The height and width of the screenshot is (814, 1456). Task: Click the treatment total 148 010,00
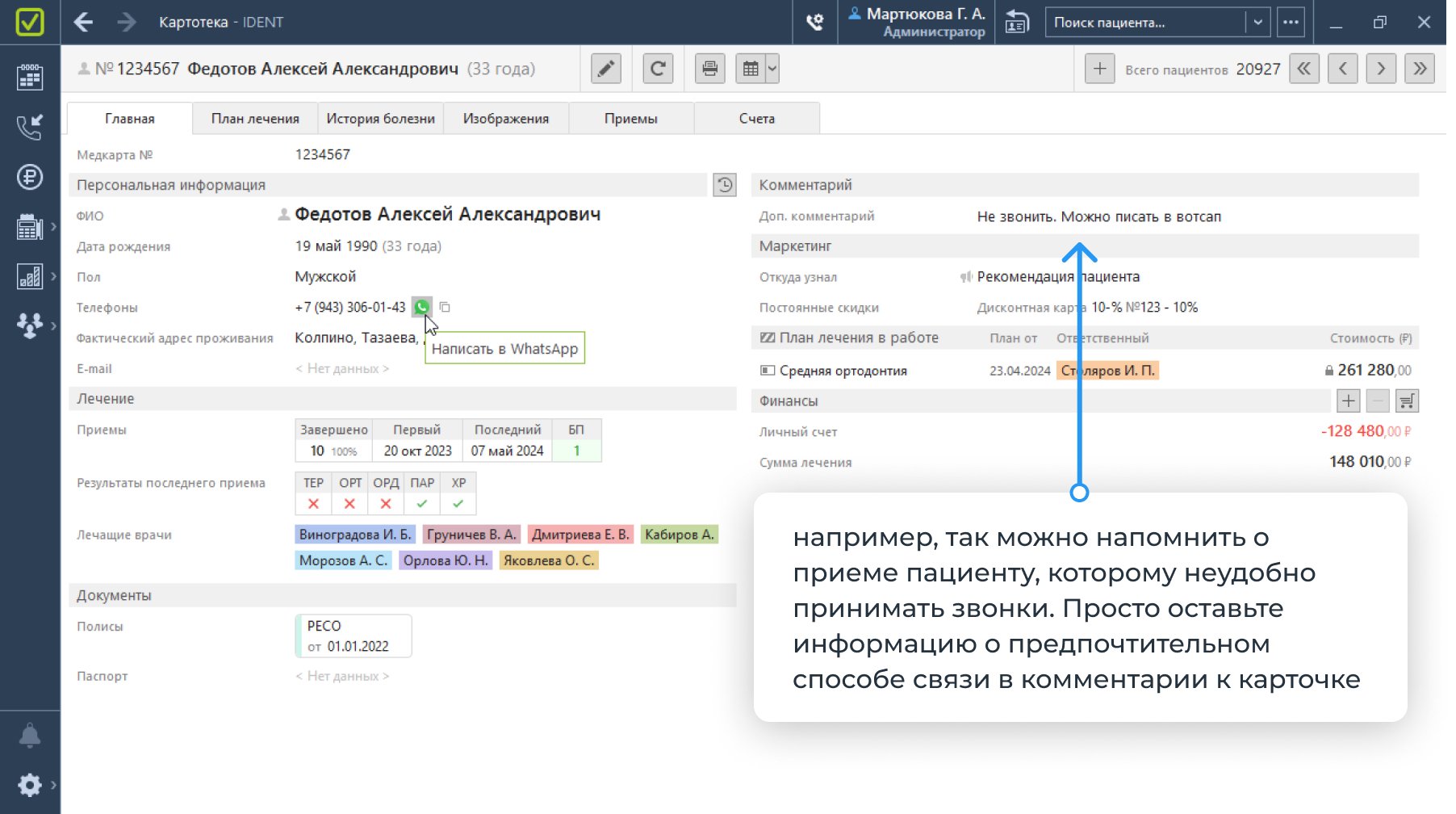[1370, 462]
